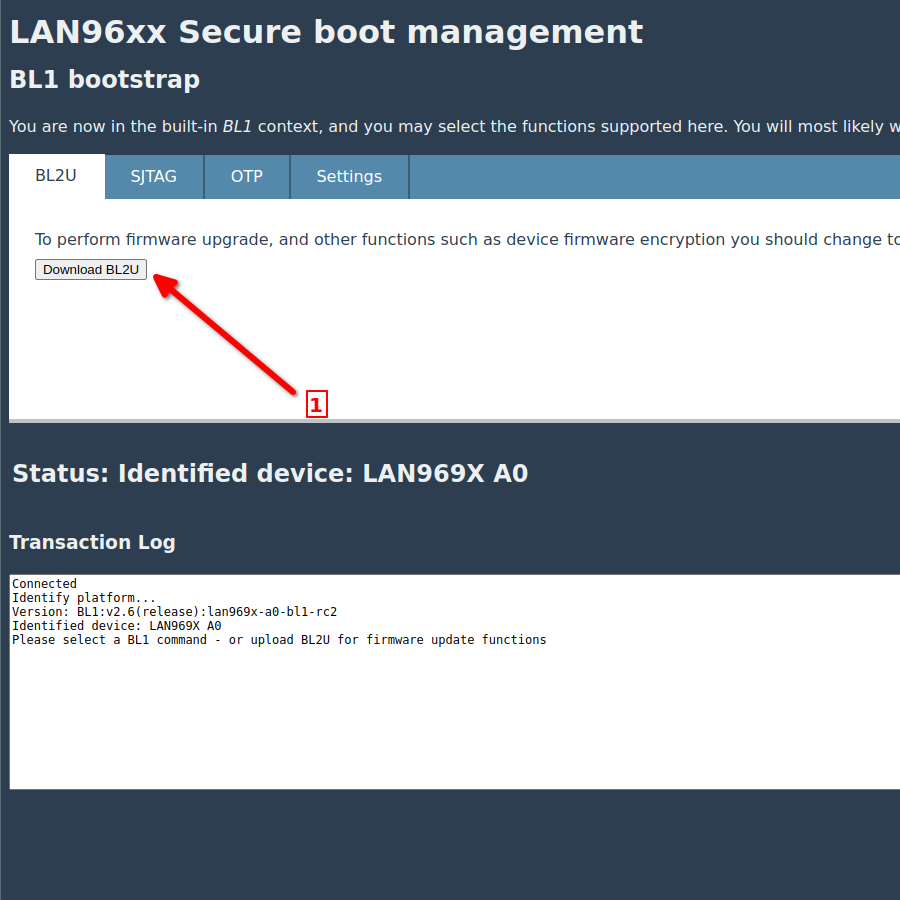The width and height of the screenshot is (900, 900).
Task: Click the Transaction Log heading
Action: coord(92,542)
